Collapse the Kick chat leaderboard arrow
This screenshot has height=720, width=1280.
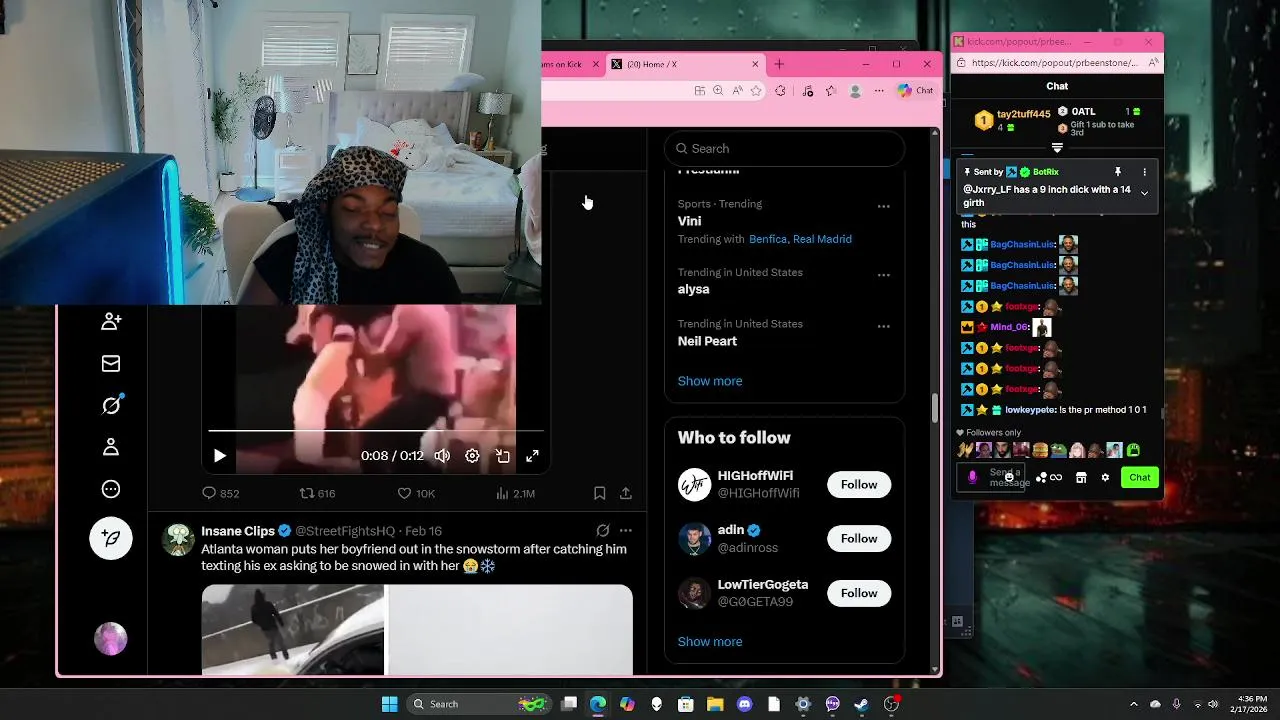pos(1057,149)
